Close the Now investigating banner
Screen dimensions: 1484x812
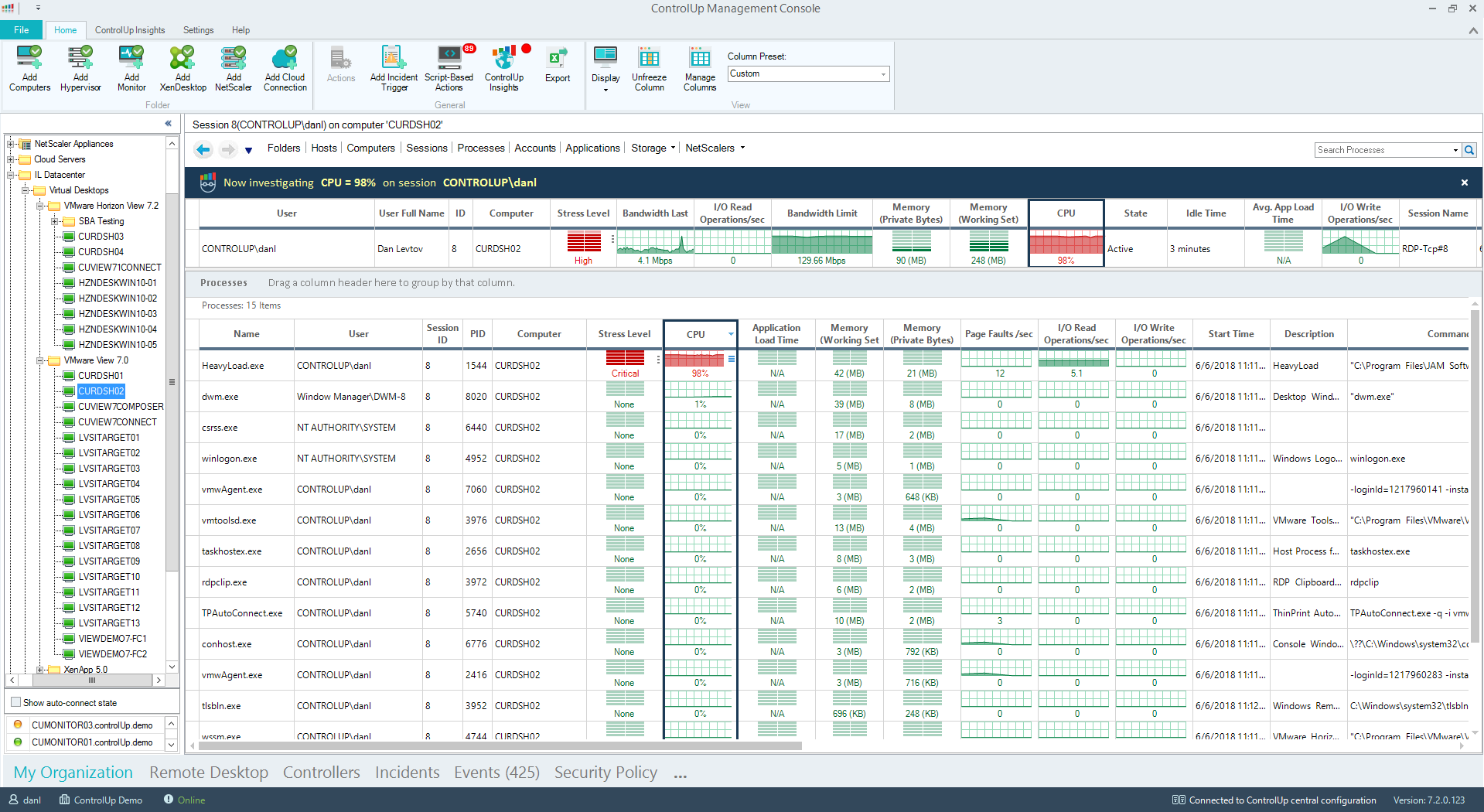[1464, 183]
